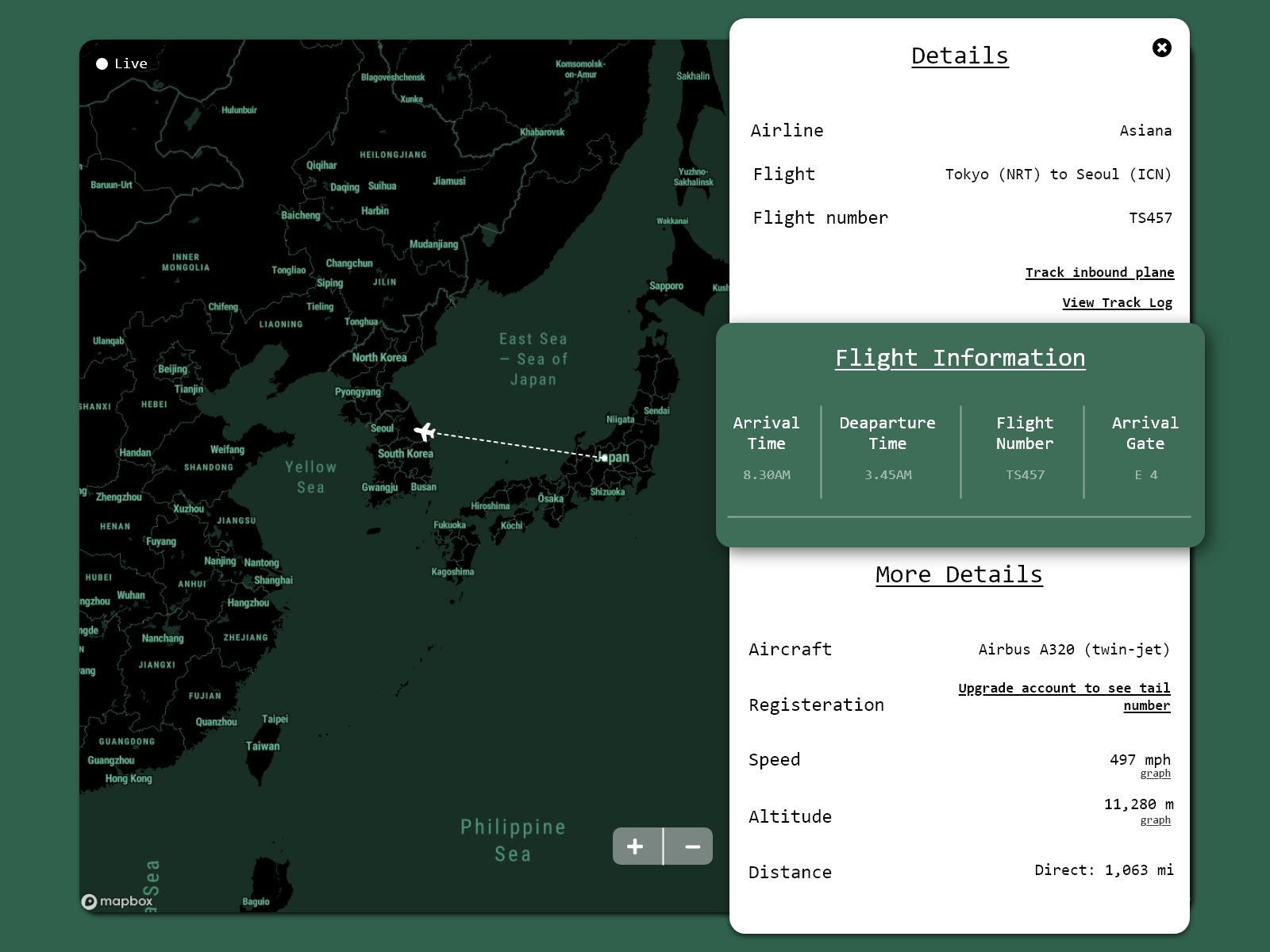Click Shizuoka label on the map
This screenshot has height=952, width=1270.
point(607,492)
